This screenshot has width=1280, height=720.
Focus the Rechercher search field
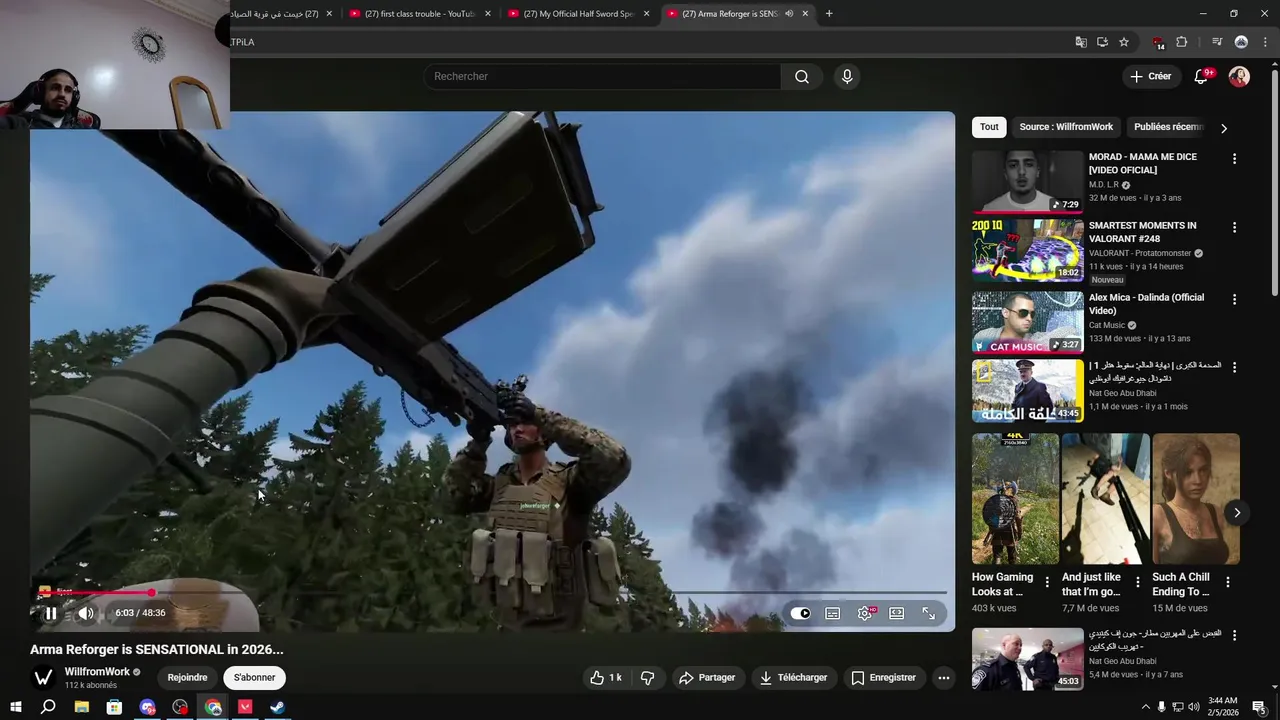pos(602,76)
